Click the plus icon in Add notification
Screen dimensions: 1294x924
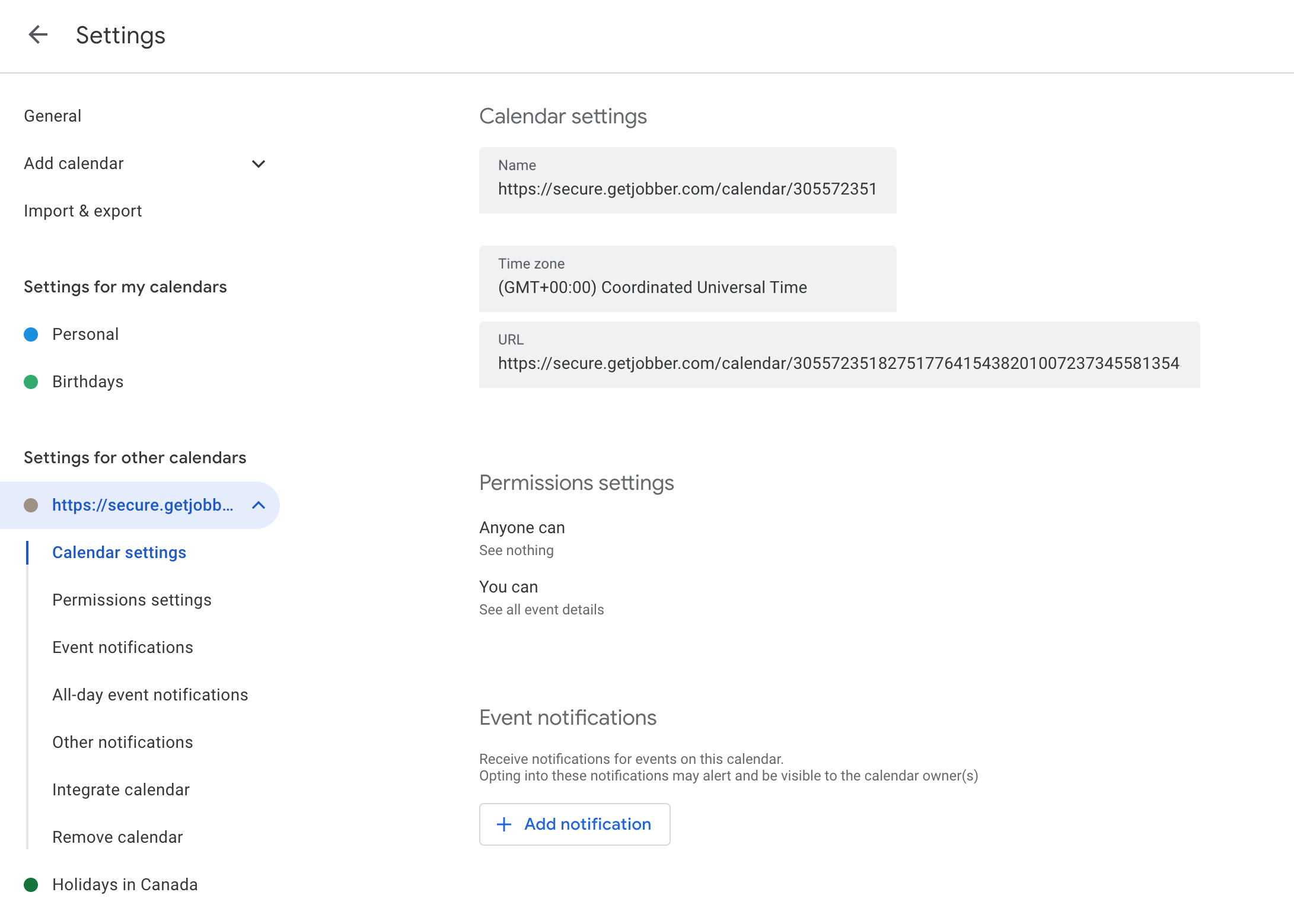[x=504, y=824]
